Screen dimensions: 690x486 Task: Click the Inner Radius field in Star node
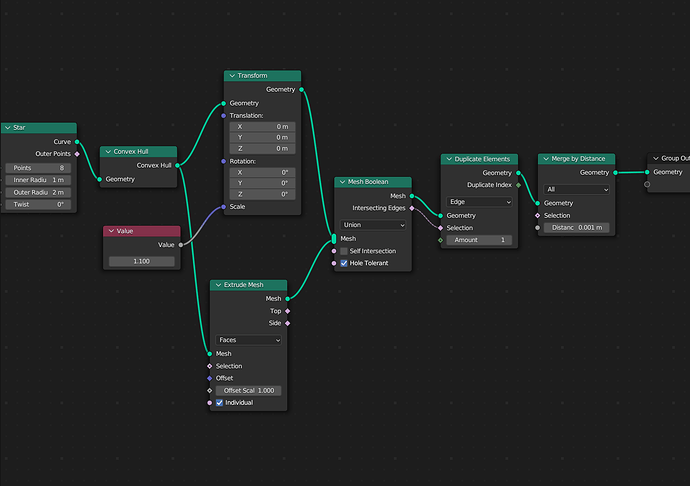point(38,180)
